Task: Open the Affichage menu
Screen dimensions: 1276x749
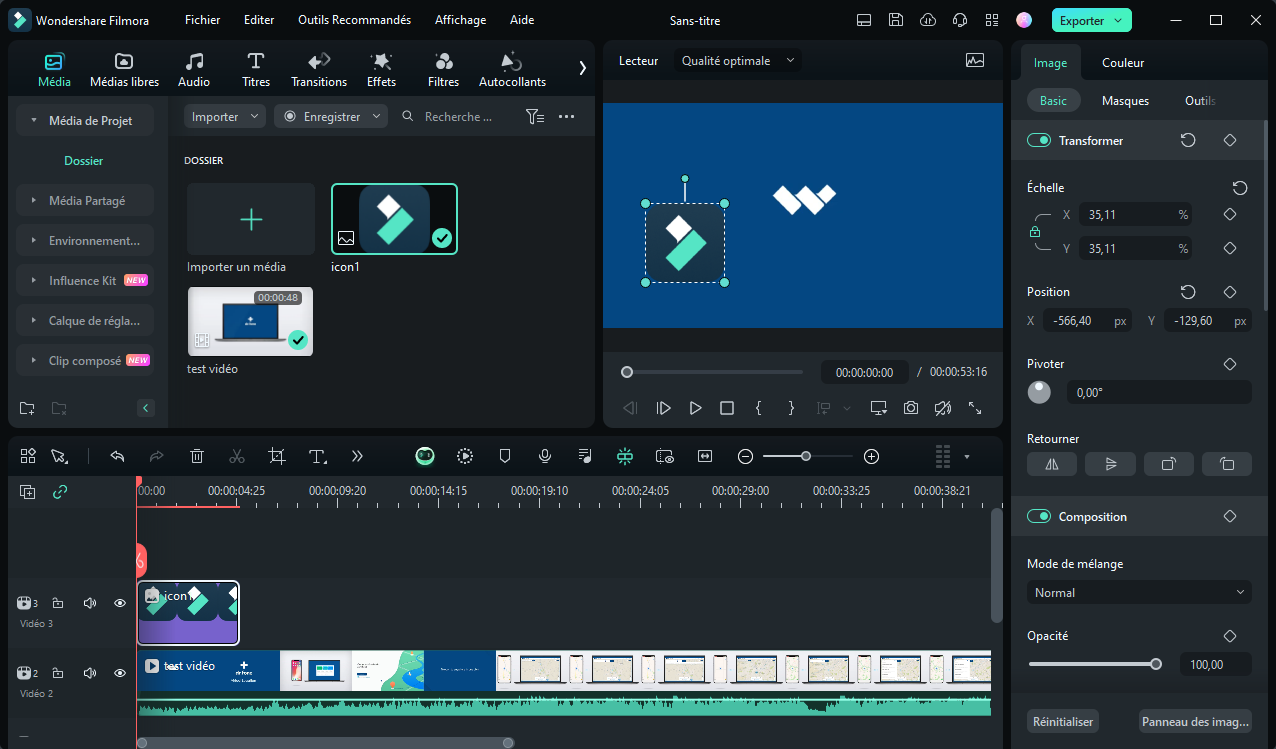Action: [460, 20]
